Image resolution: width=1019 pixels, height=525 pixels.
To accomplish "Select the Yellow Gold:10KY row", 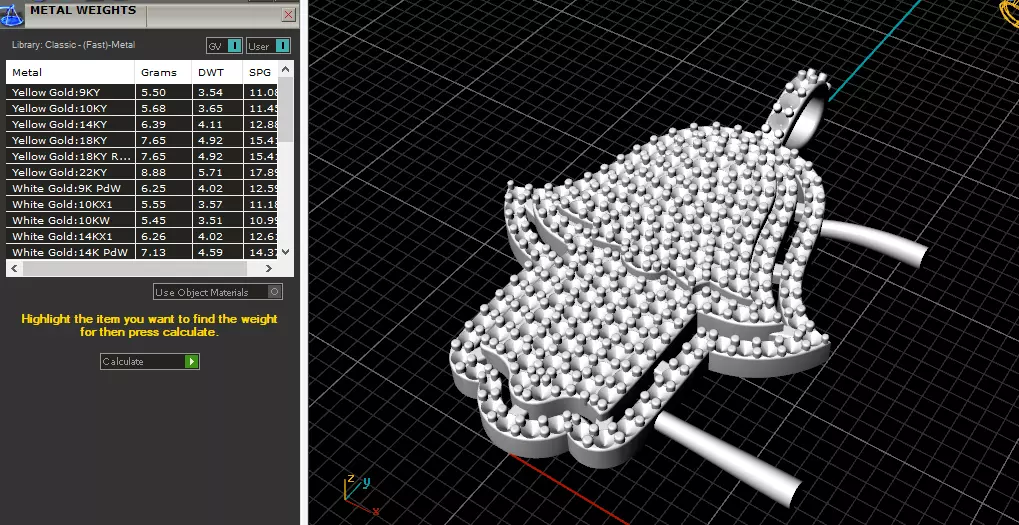I will [x=142, y=109].
